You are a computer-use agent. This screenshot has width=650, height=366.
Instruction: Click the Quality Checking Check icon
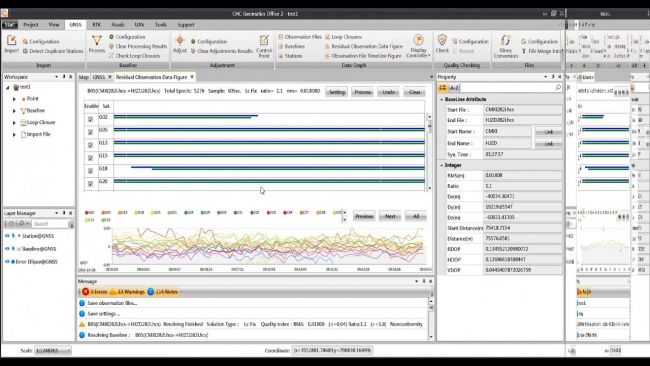[442, 40]
